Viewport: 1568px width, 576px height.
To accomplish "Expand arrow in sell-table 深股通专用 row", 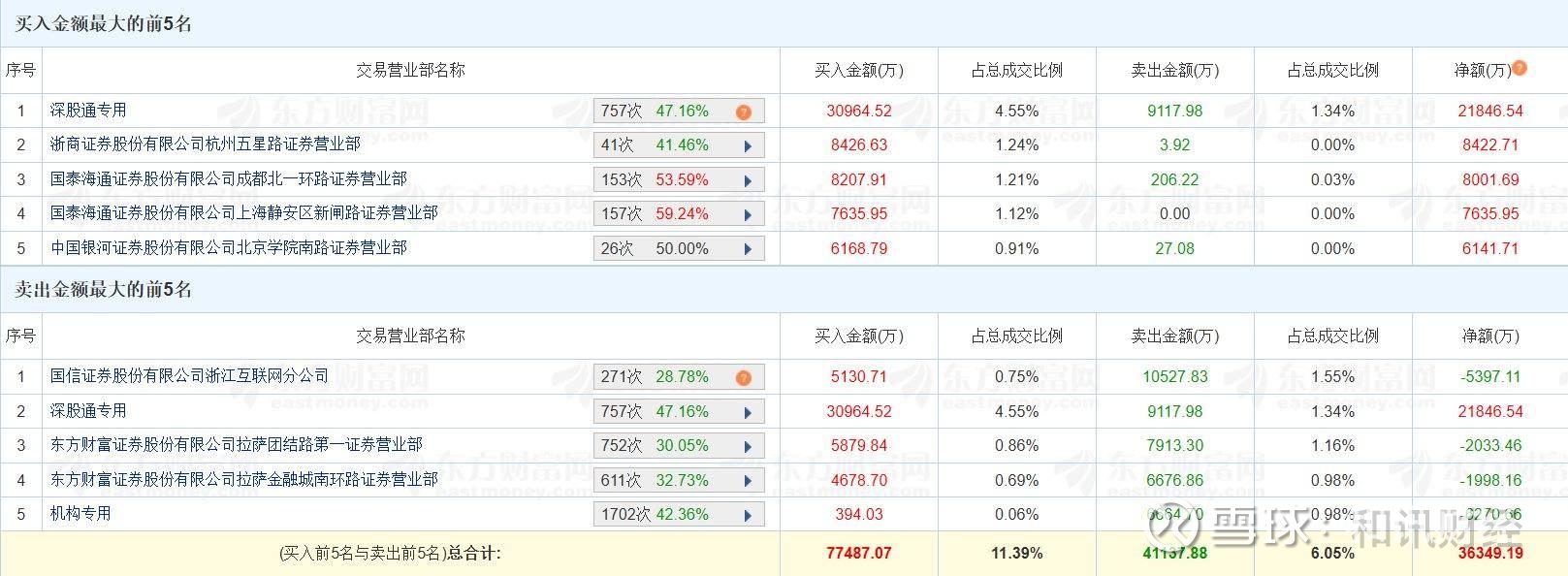I will coord(748,412).
